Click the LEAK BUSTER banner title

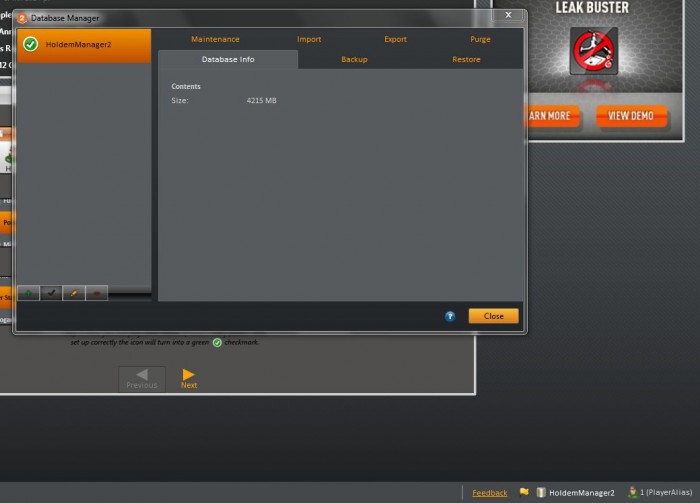click(592, 8)
